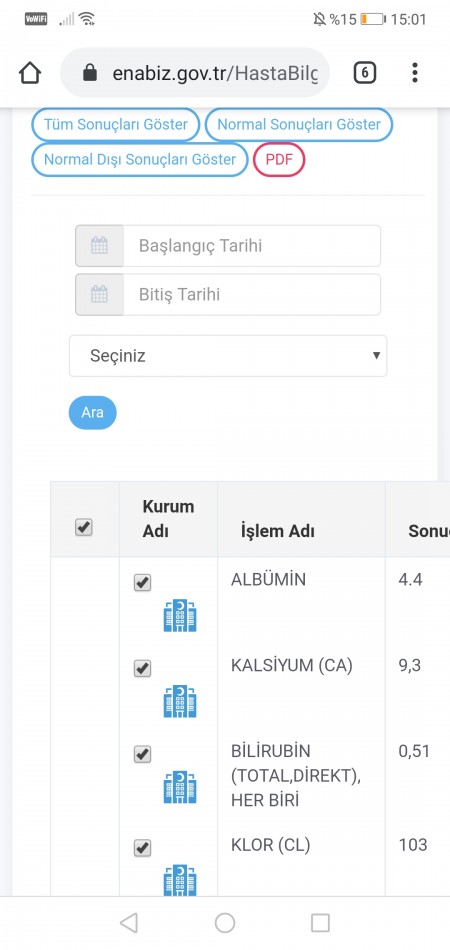The height and width of the screenshot is (950, 450).
Task: Tap the Android back navigation triangle
Action: point(128,923)
